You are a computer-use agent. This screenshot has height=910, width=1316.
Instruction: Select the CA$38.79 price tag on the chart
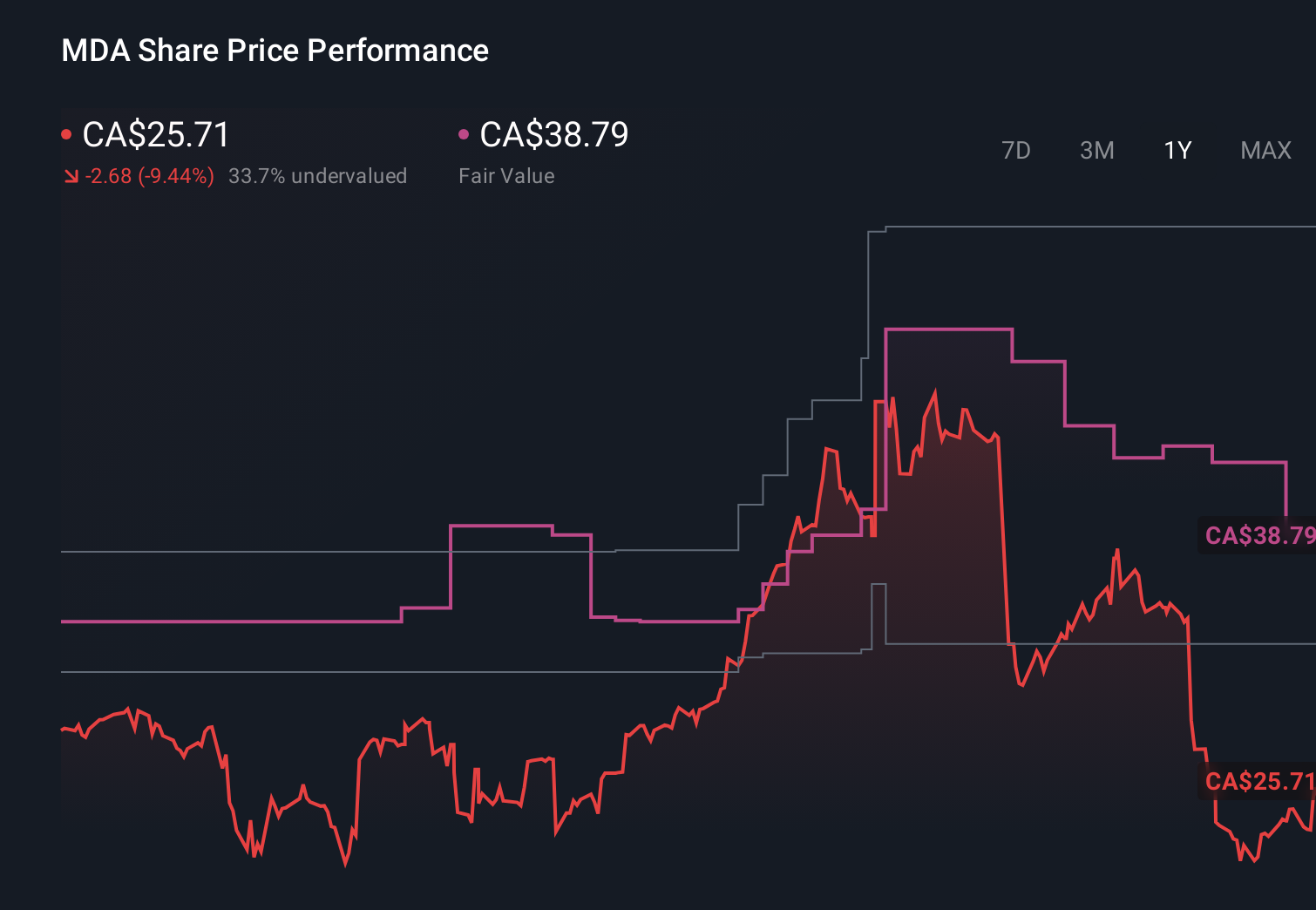pyautogui.click(x=1258, y=536)
